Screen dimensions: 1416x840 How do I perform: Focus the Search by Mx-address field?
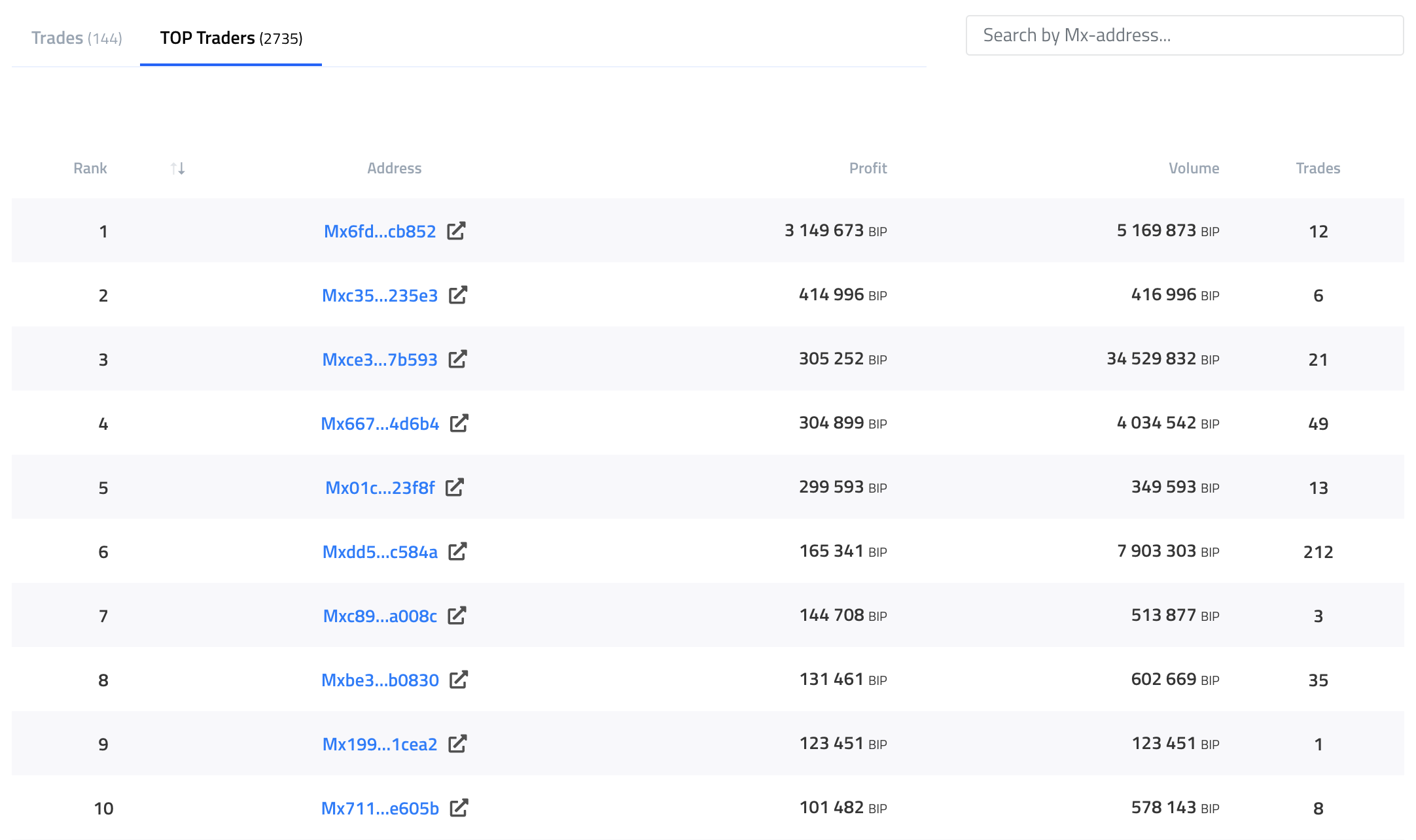pos(1184,35)
